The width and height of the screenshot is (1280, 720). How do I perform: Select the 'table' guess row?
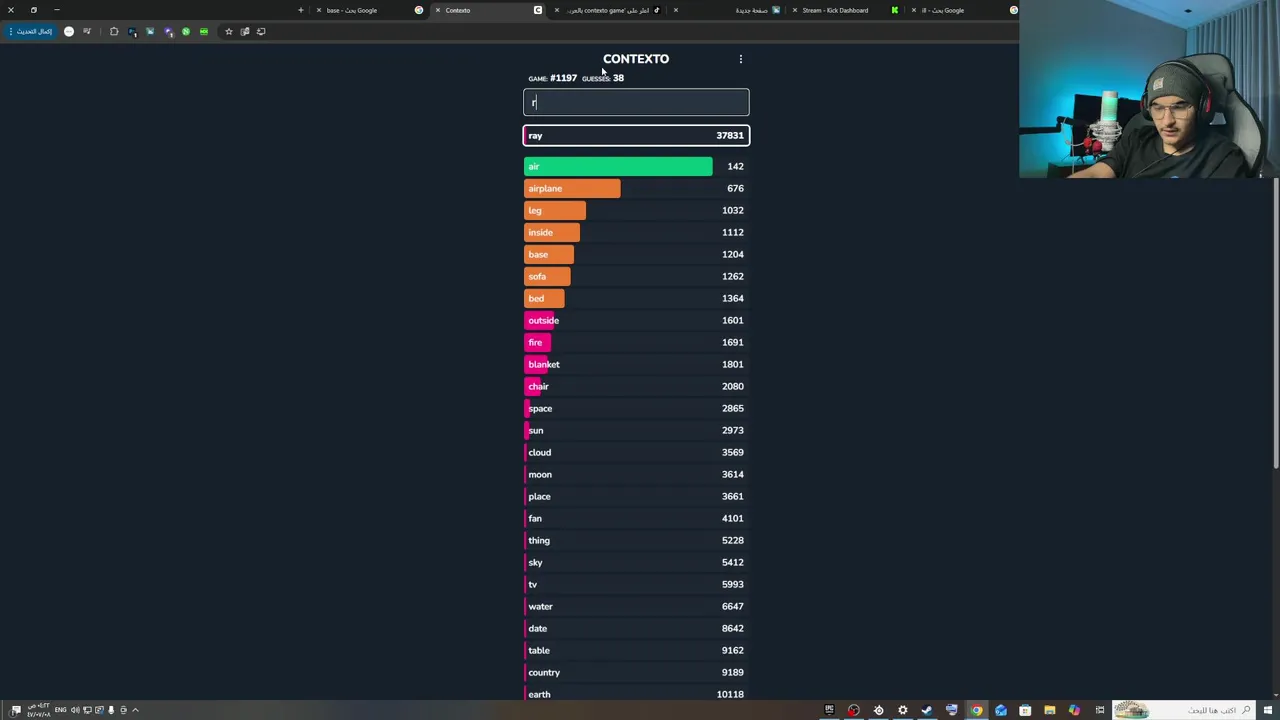pos(636,650)
